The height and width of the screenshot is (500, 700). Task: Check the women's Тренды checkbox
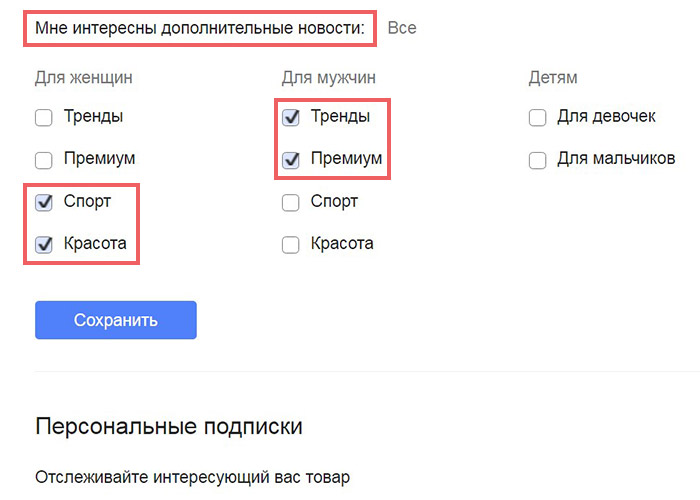44,118
